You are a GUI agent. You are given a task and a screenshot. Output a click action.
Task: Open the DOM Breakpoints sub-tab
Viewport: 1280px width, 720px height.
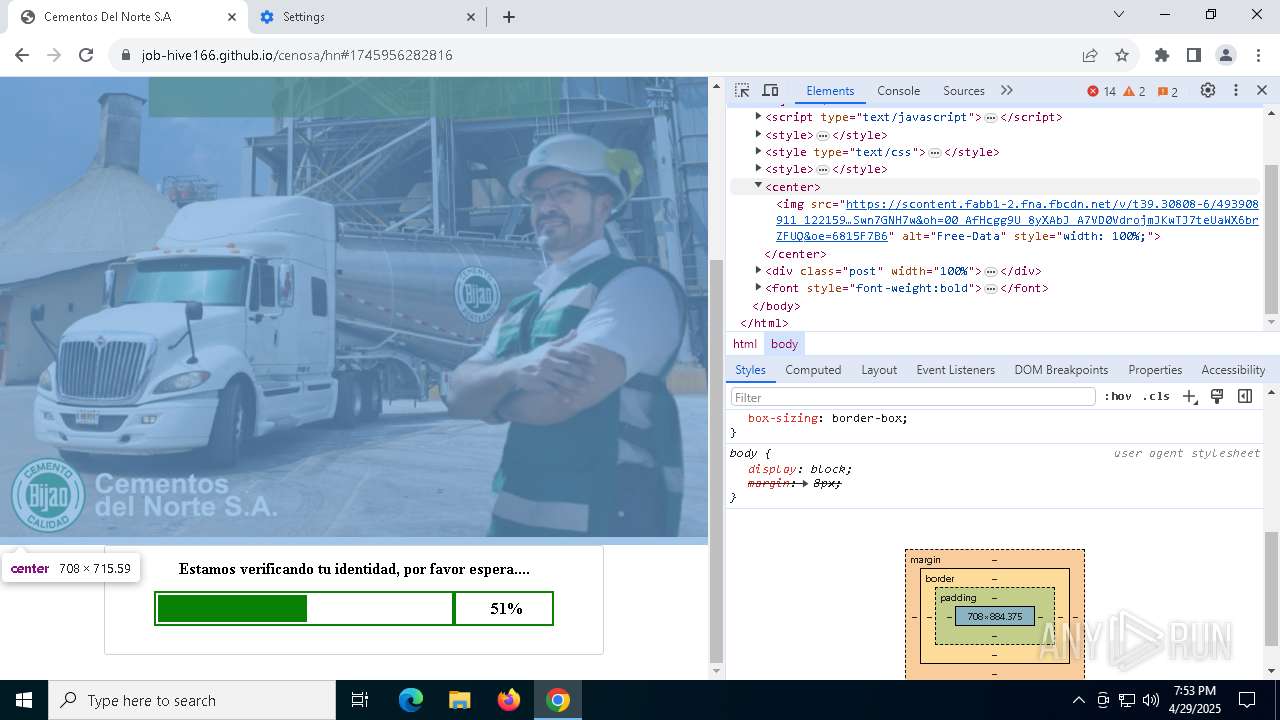pos(1061,370)
